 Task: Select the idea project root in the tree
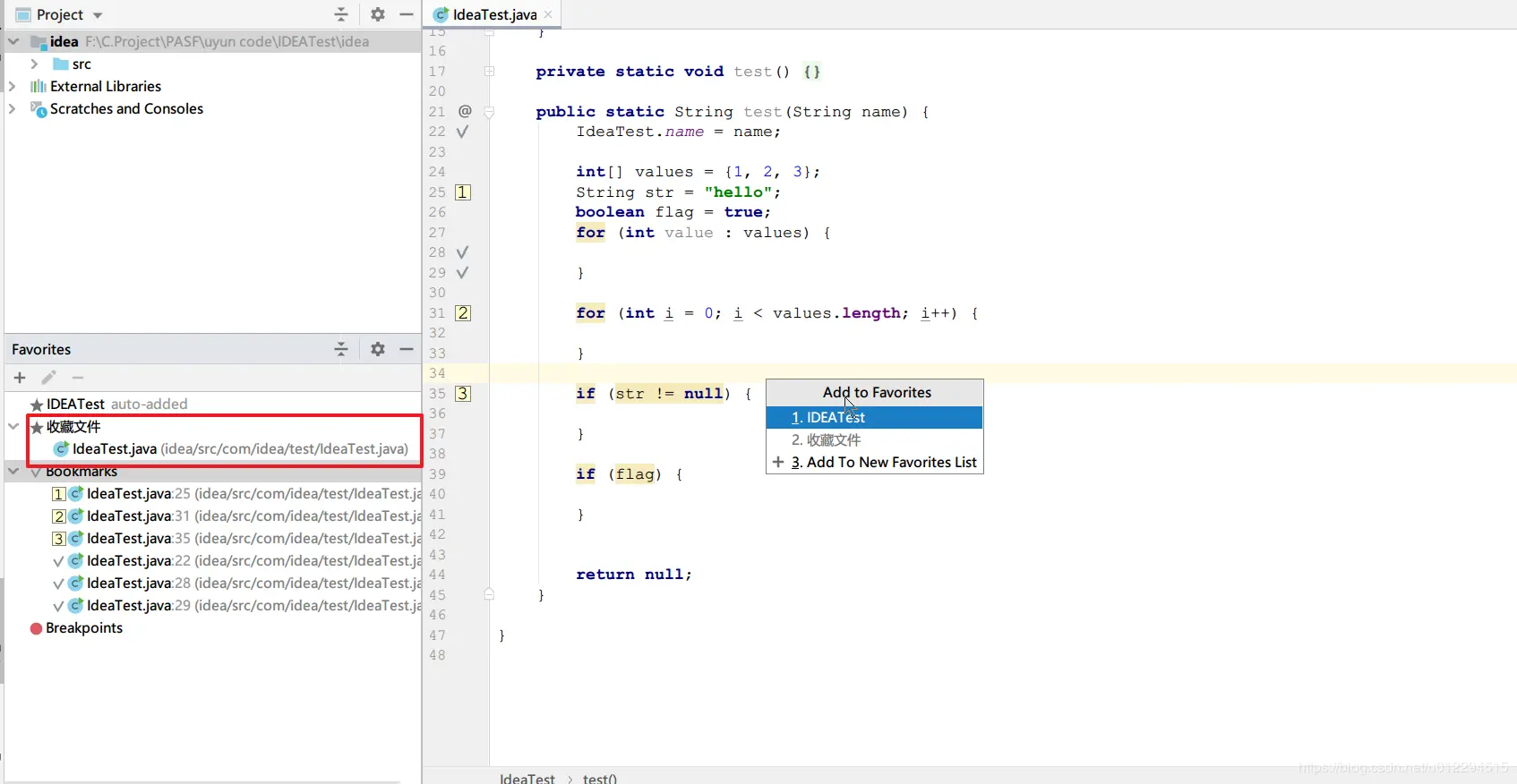213,41
